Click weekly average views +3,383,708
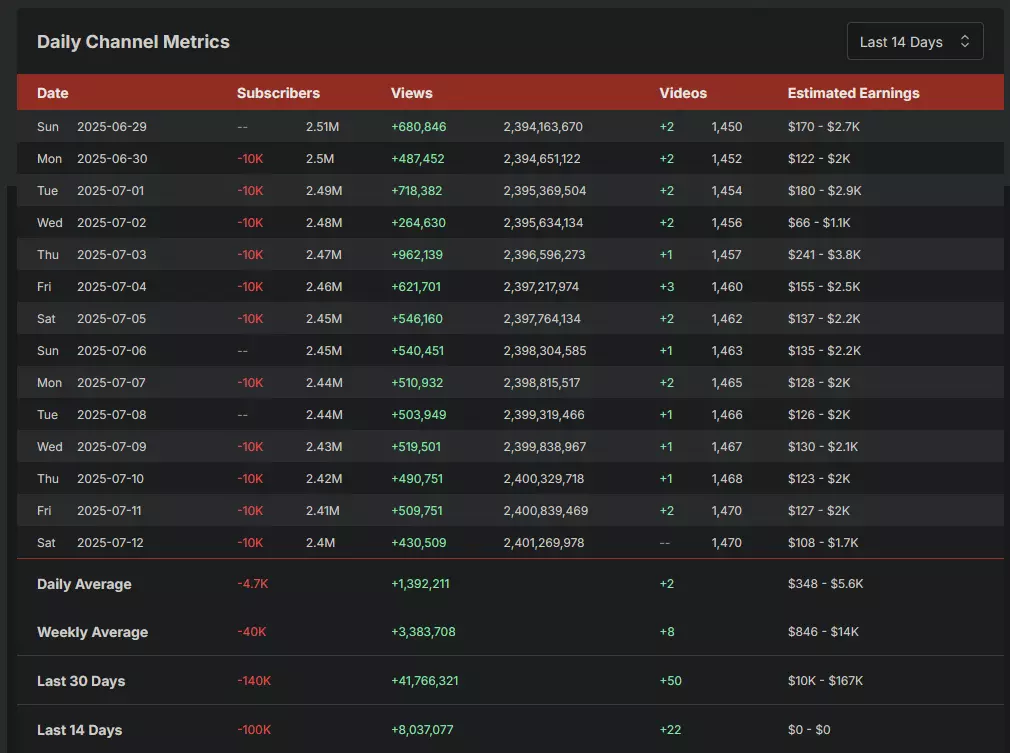 423,631
